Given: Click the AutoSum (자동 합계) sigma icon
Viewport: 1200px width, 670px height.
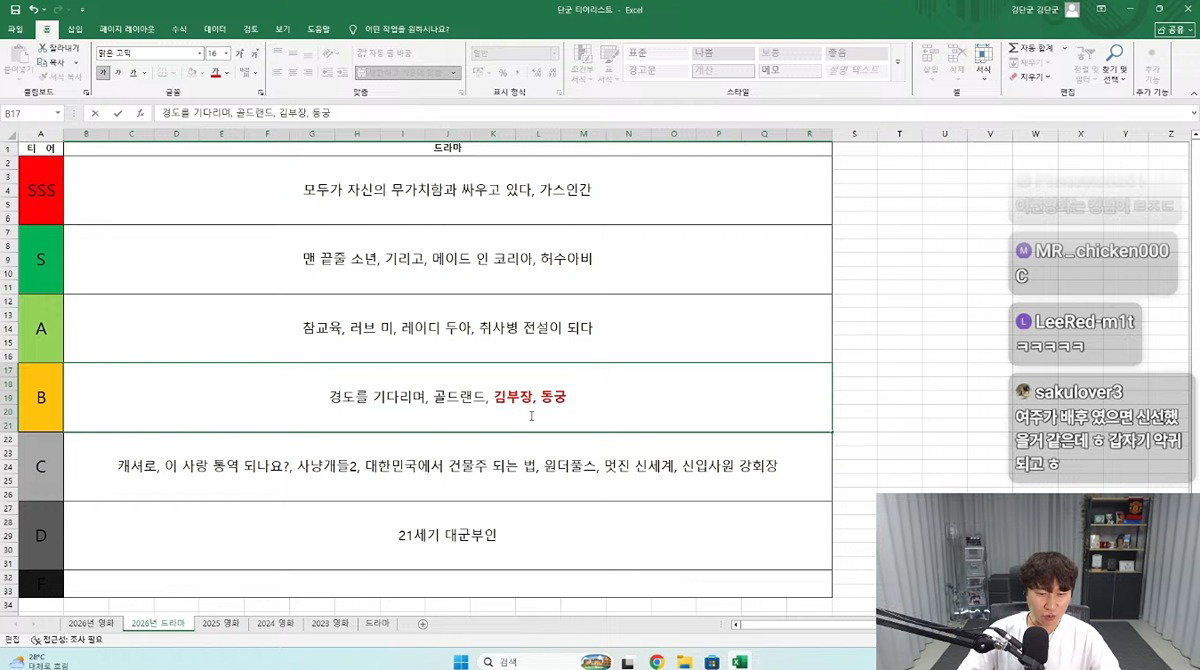Looking at the screenshot, I should click(1014, 48).
